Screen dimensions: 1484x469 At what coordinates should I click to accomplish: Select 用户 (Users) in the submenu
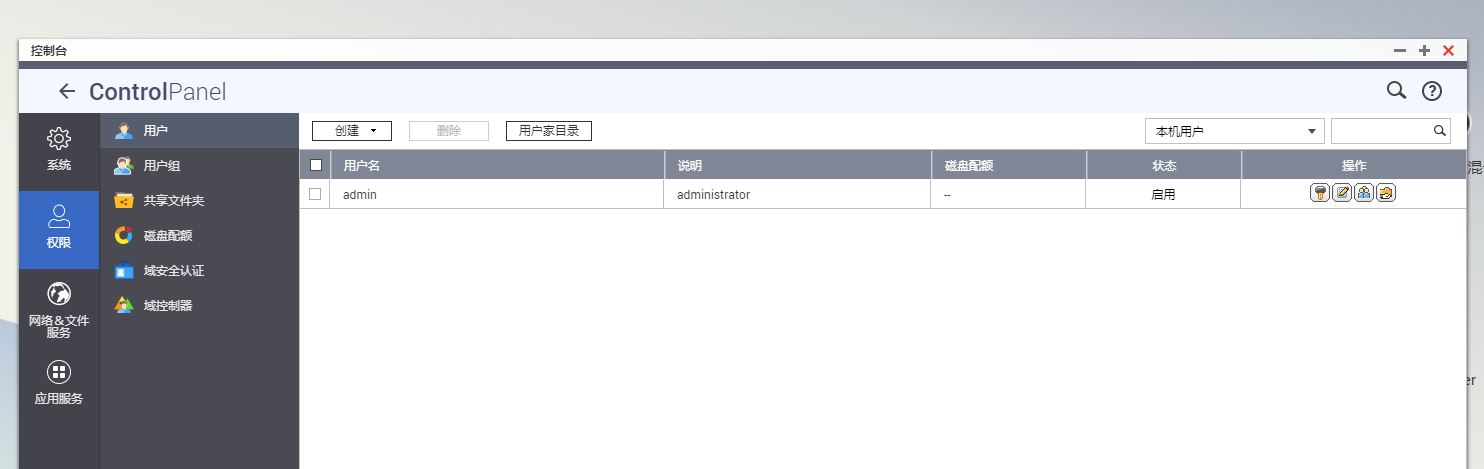(200, 131)
